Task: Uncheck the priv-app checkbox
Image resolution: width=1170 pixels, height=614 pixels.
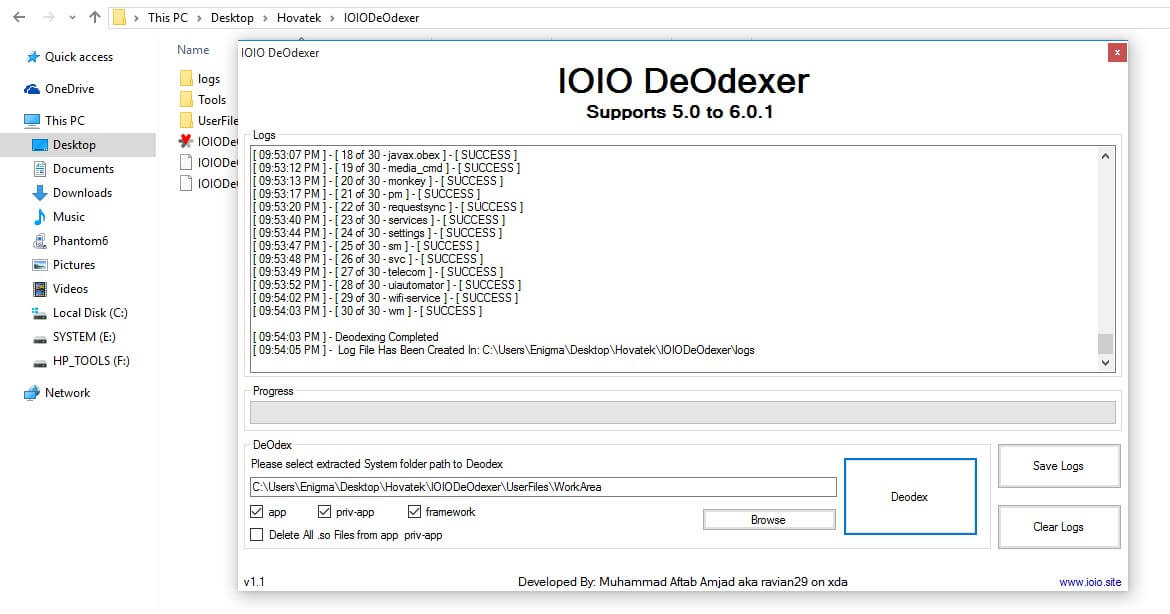Action: point(325,511)
